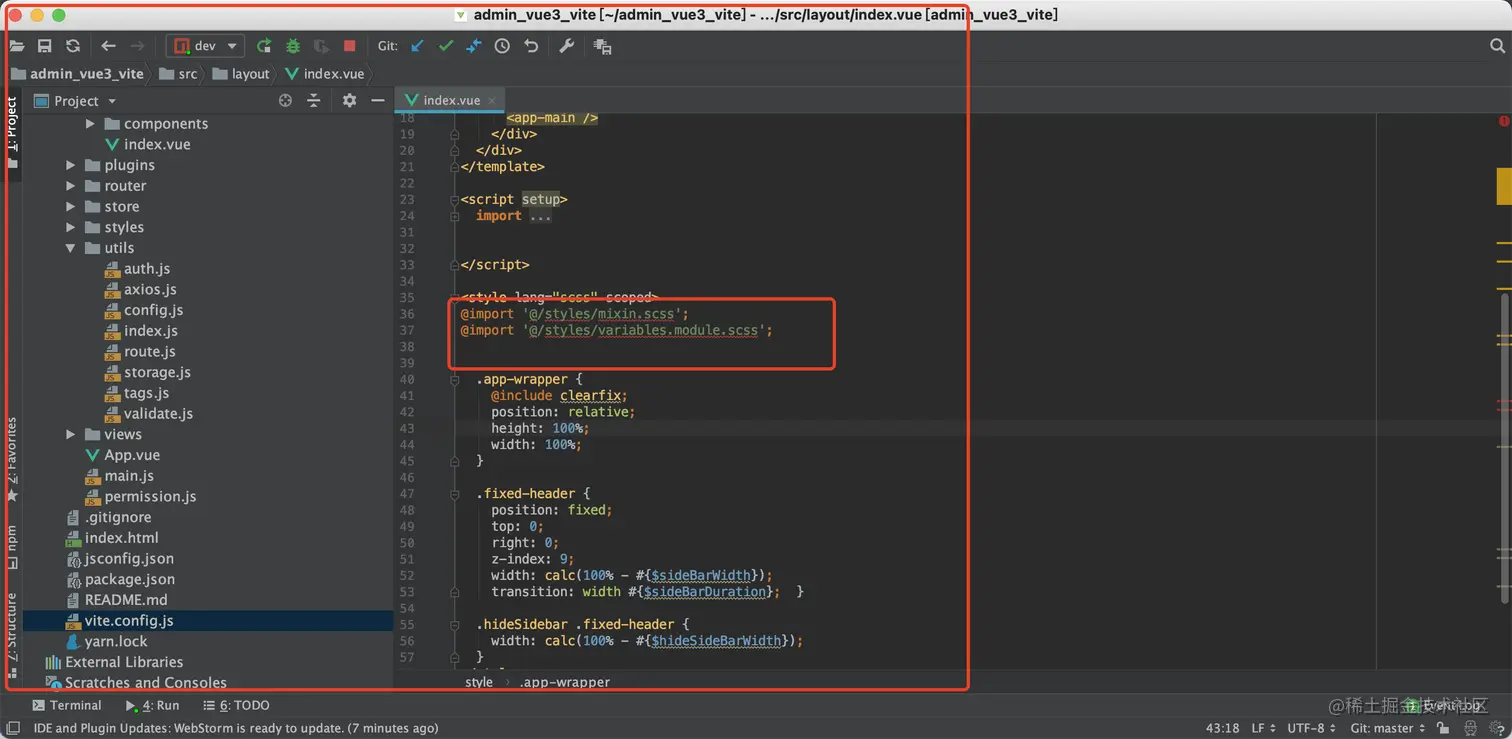Viewport: 1512px width, 739px height.
Task: Toggle the npm tool window button
Action: (12, 546)
